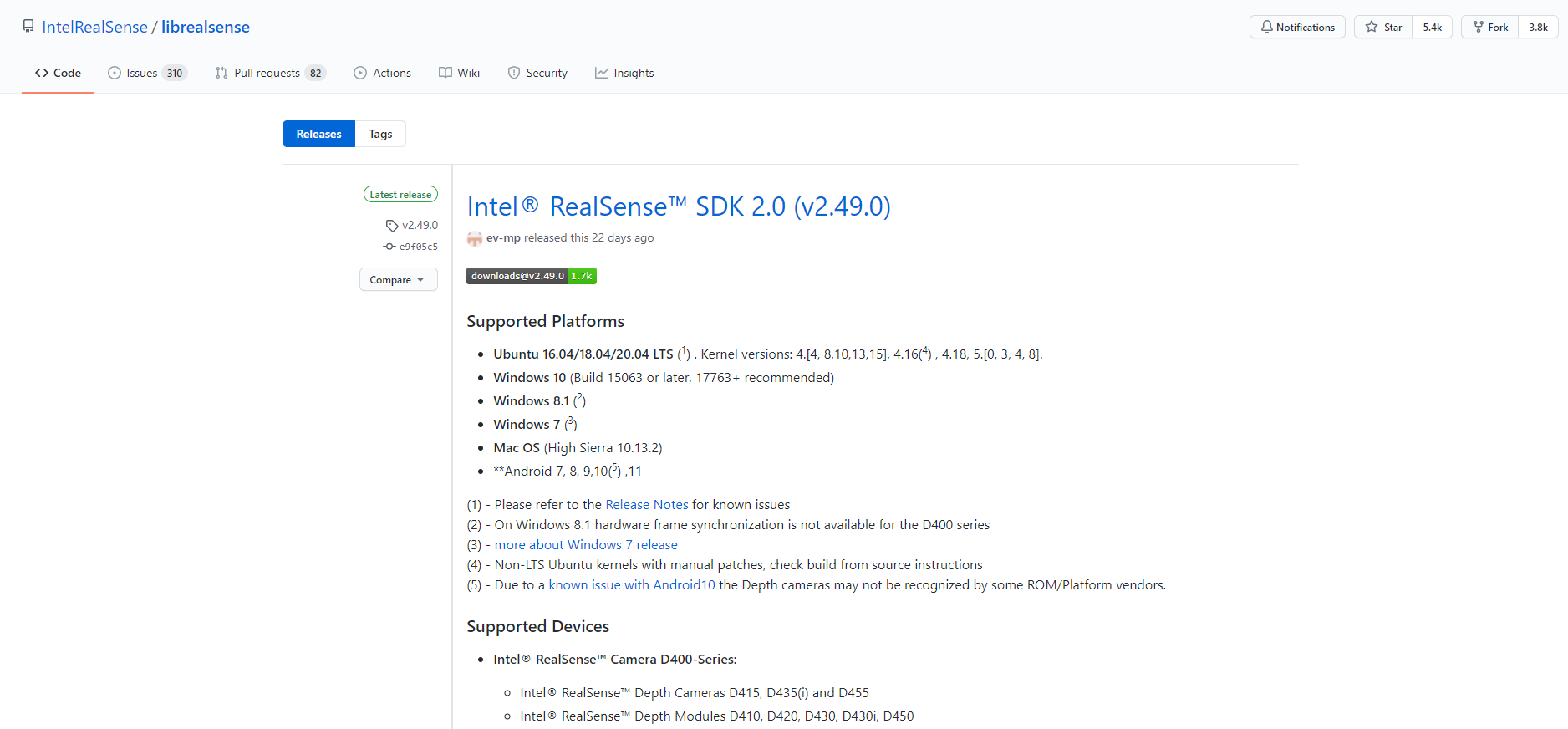
Task: Open the librealsense repository link
Action: click(x=206, y=27)
